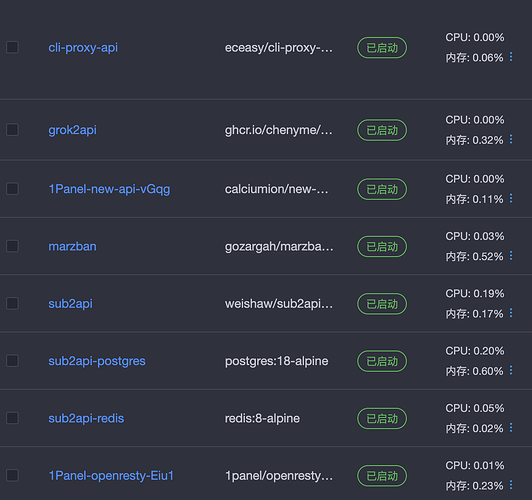
Task: Open more-actions dots for sub2api-redis row
Action: tap(511, 428)
